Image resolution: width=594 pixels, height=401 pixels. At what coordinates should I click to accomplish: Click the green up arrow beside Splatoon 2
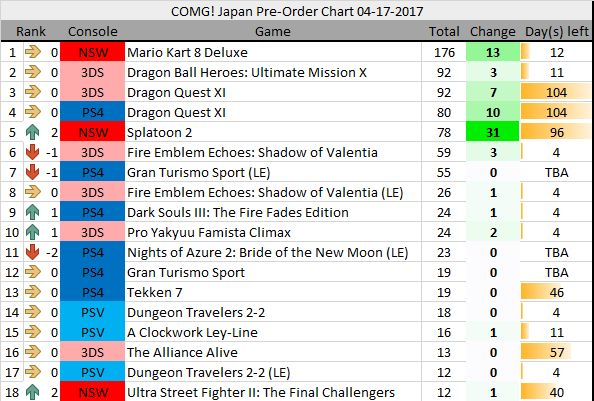[x=33, y=133]
